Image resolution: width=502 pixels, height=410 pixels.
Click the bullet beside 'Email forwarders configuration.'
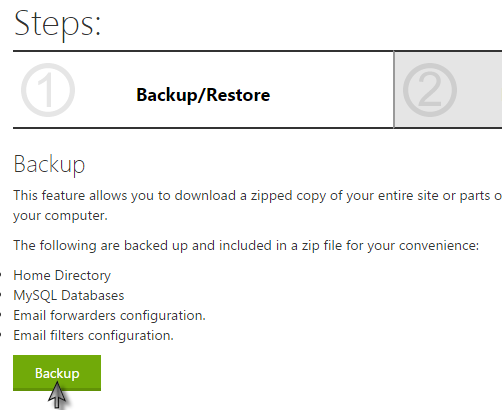1,316
